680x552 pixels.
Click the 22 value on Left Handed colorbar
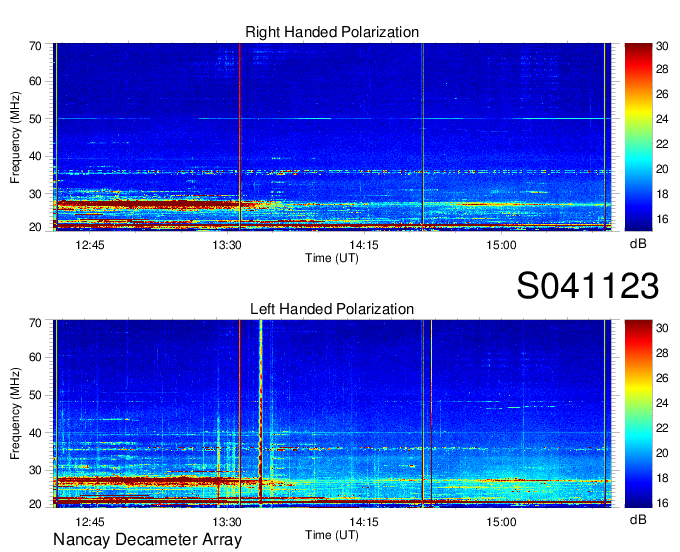coord(662,428)
